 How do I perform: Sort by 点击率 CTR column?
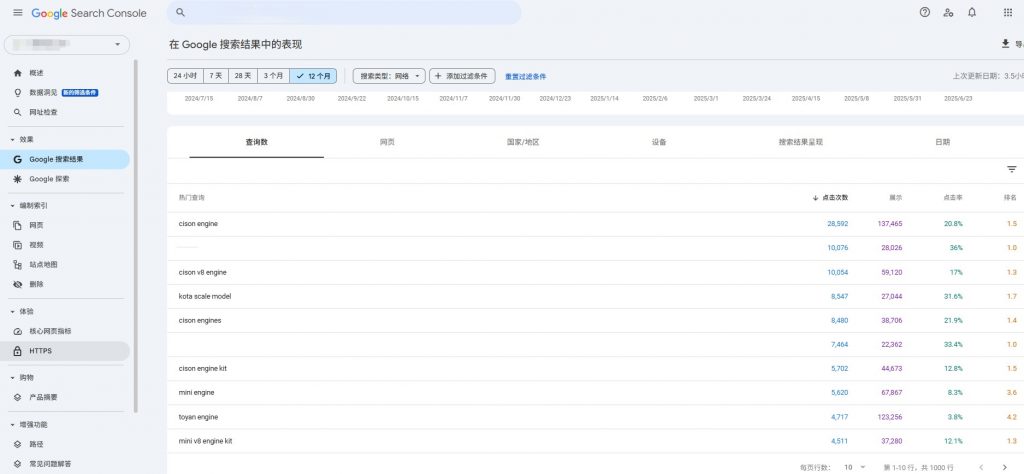tap(952, 197)
